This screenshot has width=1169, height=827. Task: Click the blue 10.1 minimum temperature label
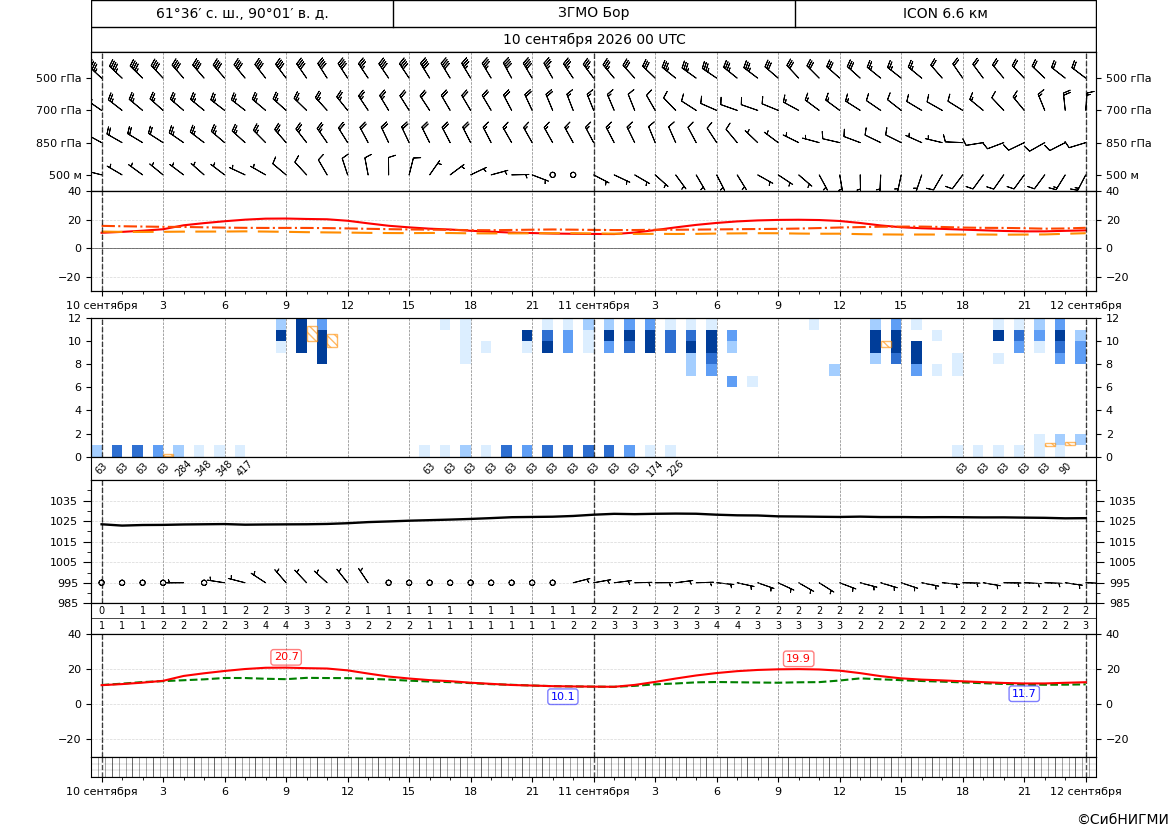tap(562, 696)
